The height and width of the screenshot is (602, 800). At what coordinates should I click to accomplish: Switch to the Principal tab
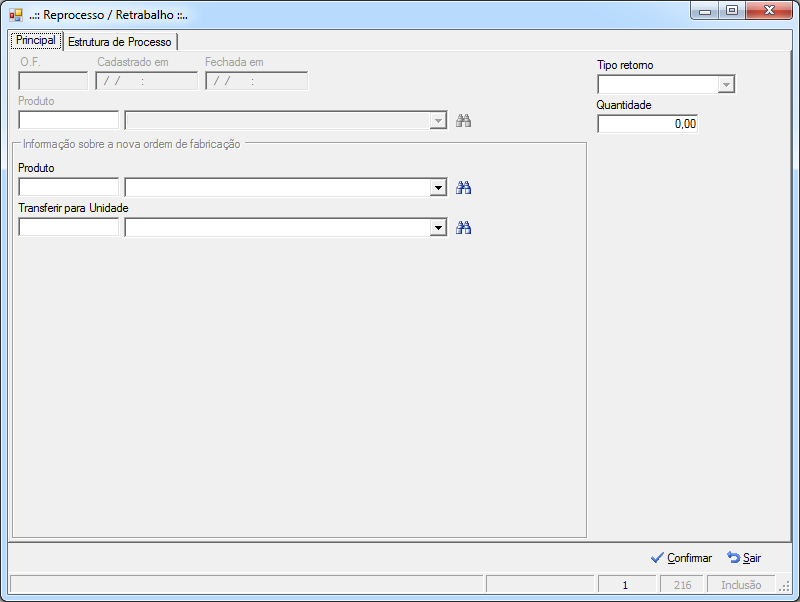[36, 40]
